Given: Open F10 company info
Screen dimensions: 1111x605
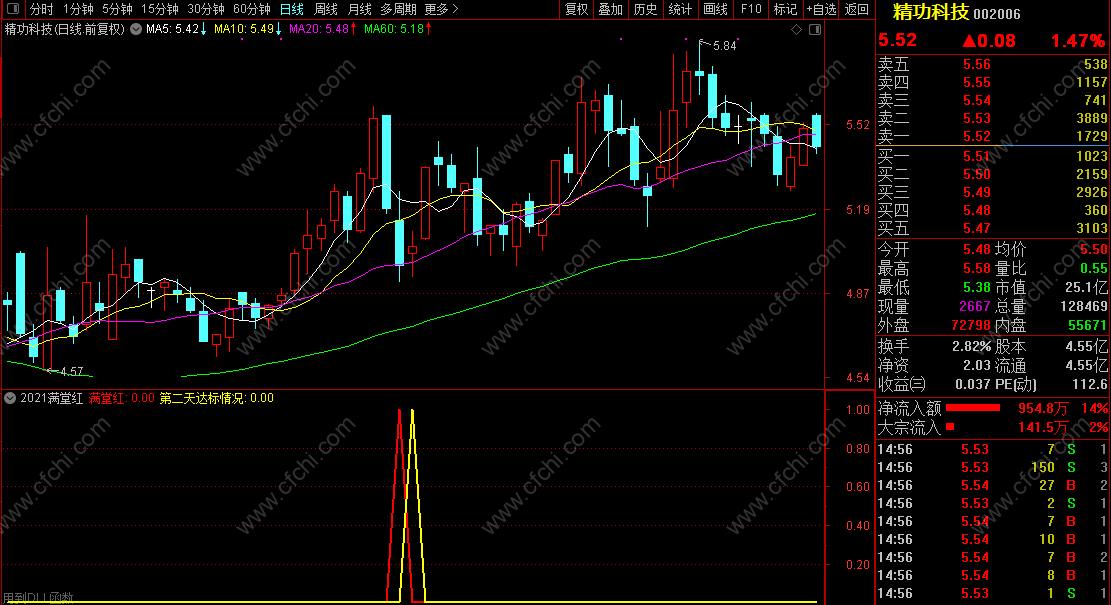Looking at the screenshot, I should pos(750,9).
